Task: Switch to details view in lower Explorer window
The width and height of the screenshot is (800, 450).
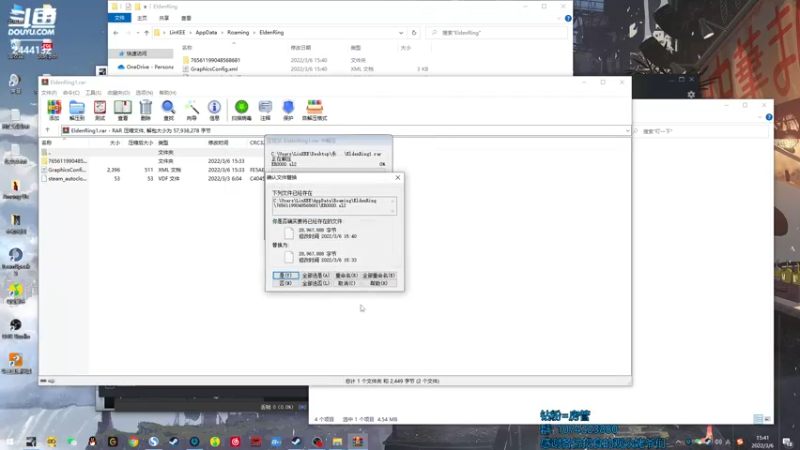Action: coord(758,419)
